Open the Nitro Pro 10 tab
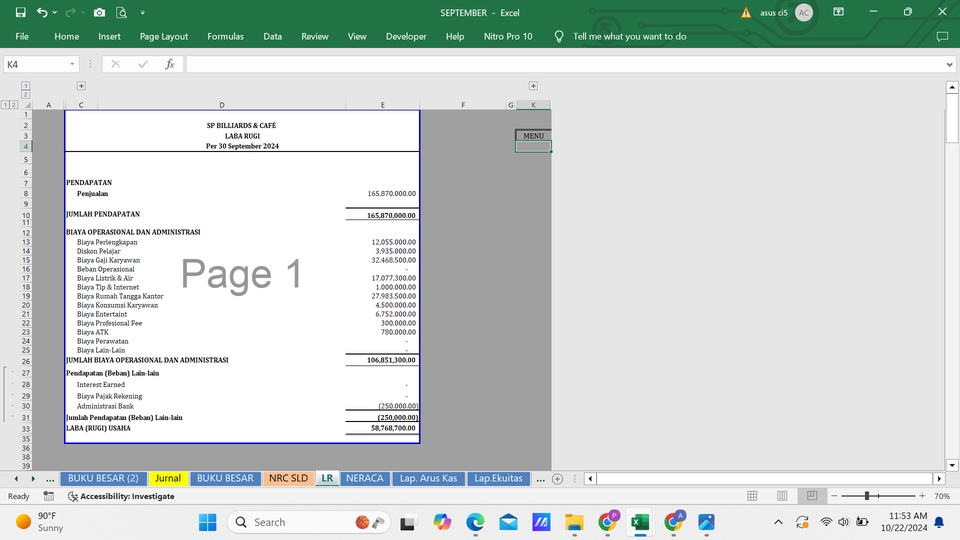Screen dimensions: 960x540 point(508,36)
